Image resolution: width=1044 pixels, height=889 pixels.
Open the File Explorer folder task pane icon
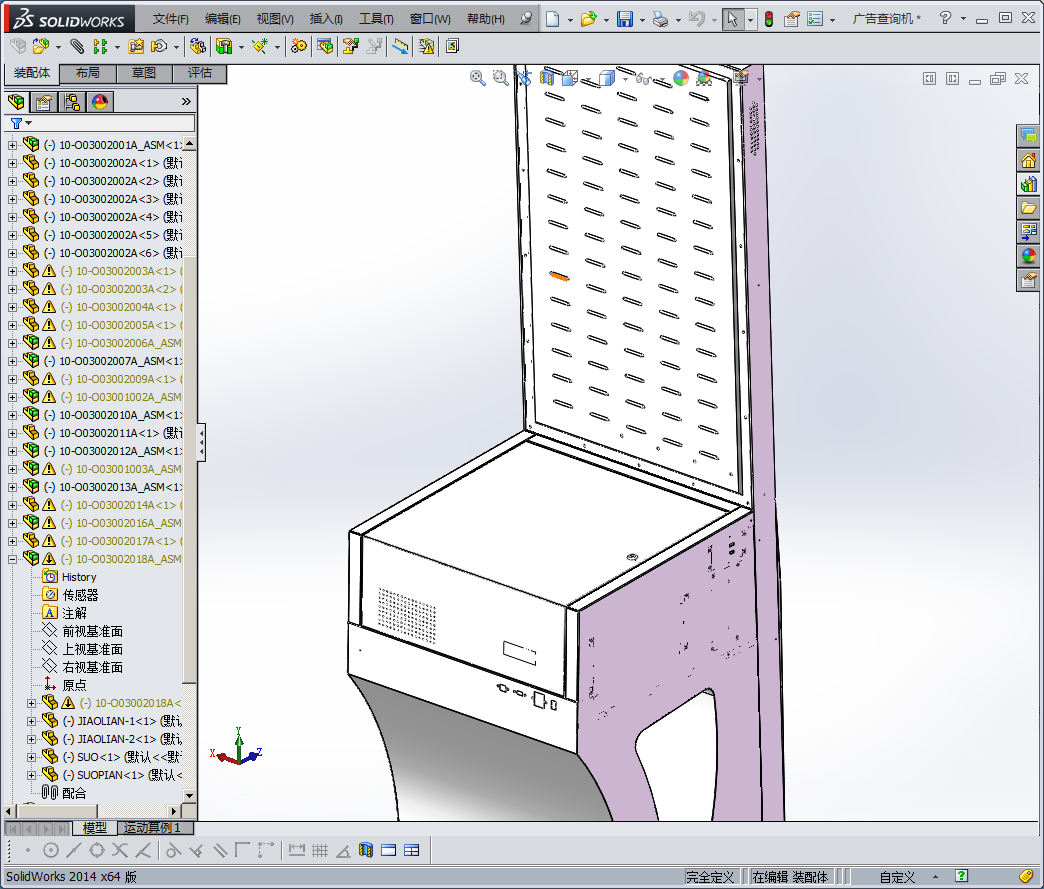point(1029,208)
